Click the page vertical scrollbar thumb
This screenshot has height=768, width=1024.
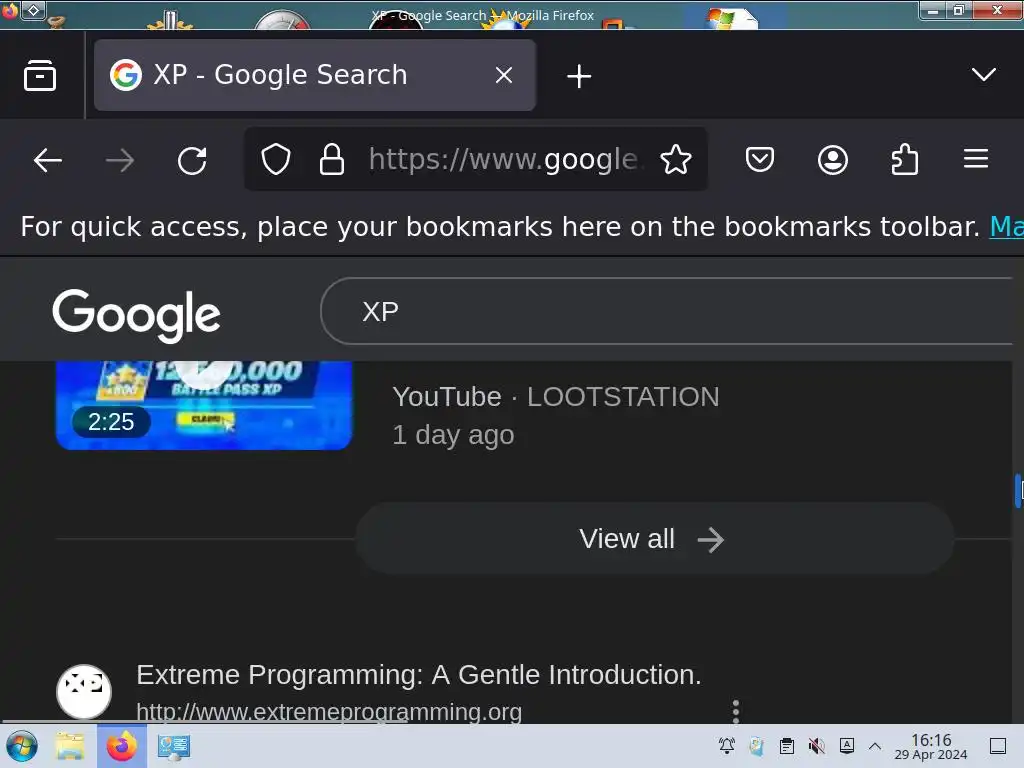(1018, 491)
